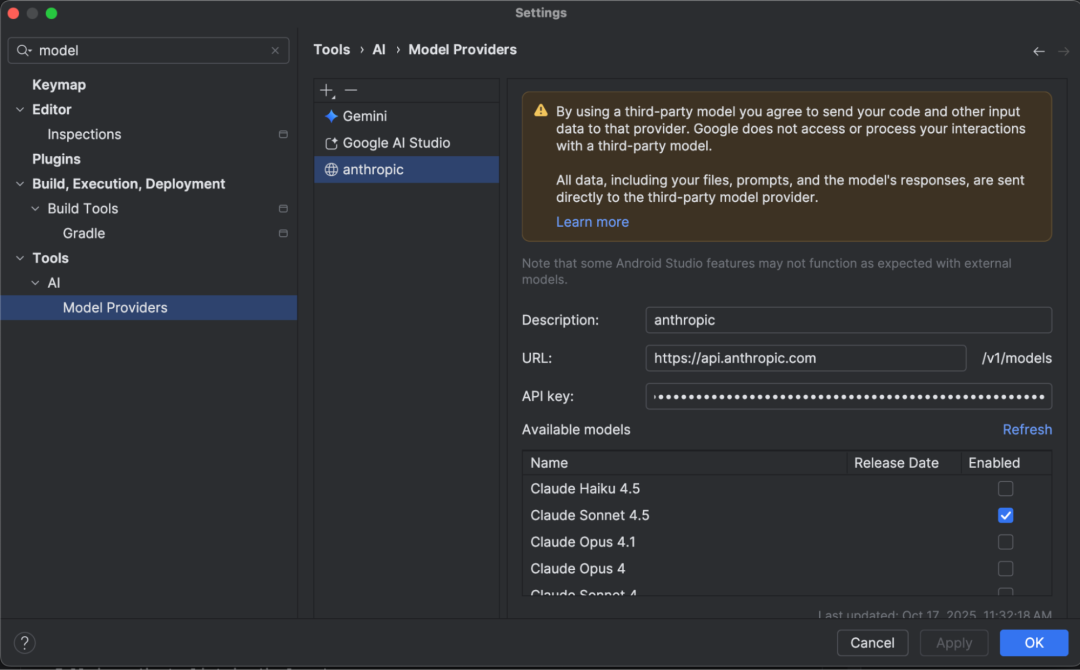Screen dimensions: 1080x670
Task: Select the anthropic provider entry
Action: tap(373, 170)
